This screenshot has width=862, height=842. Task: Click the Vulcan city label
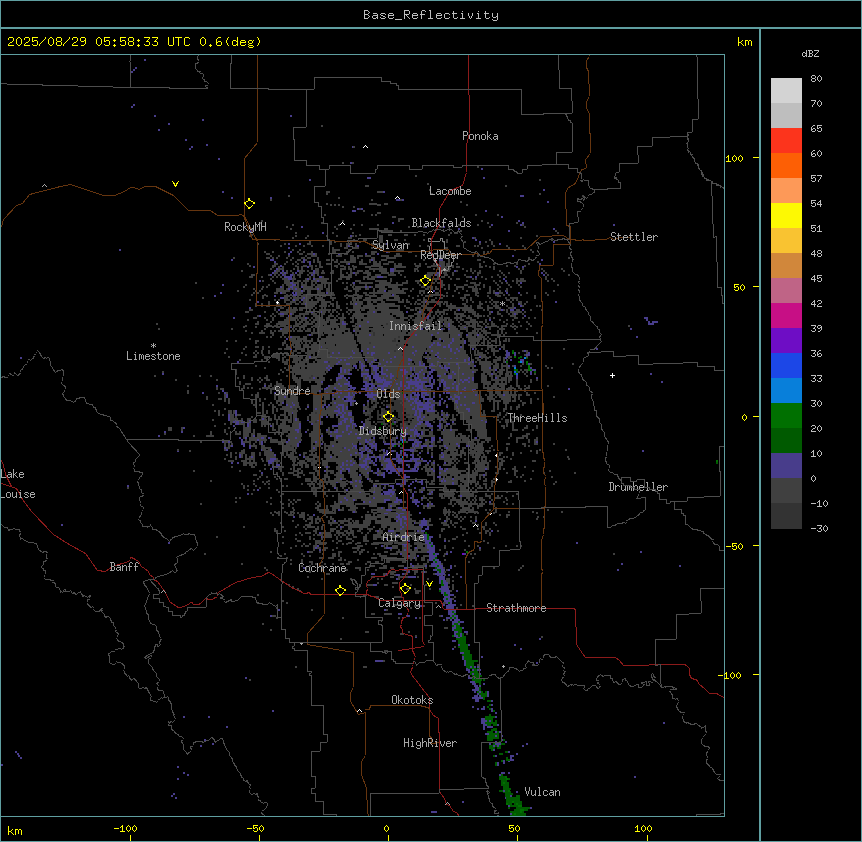tap(542, 792)
